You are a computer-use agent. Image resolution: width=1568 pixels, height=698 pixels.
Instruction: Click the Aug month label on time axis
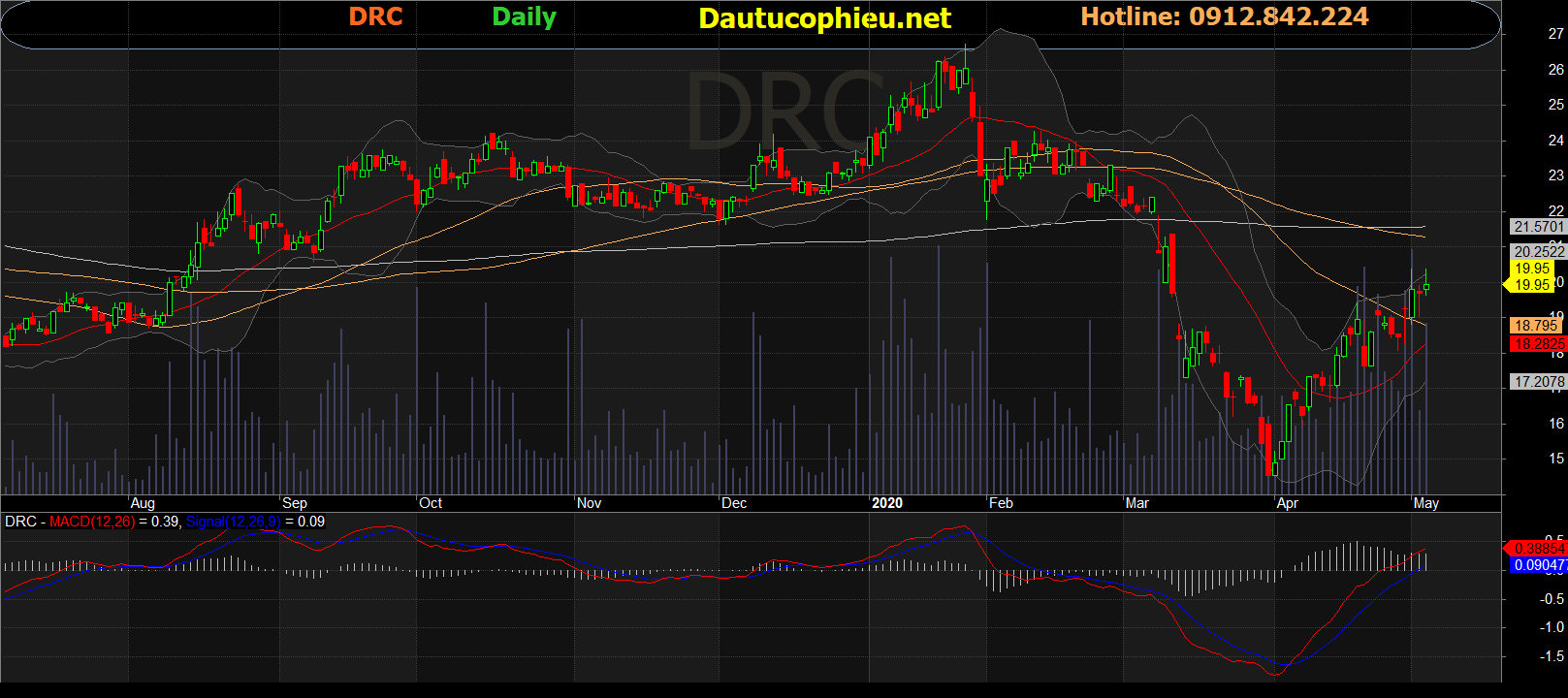coord(143,503)
